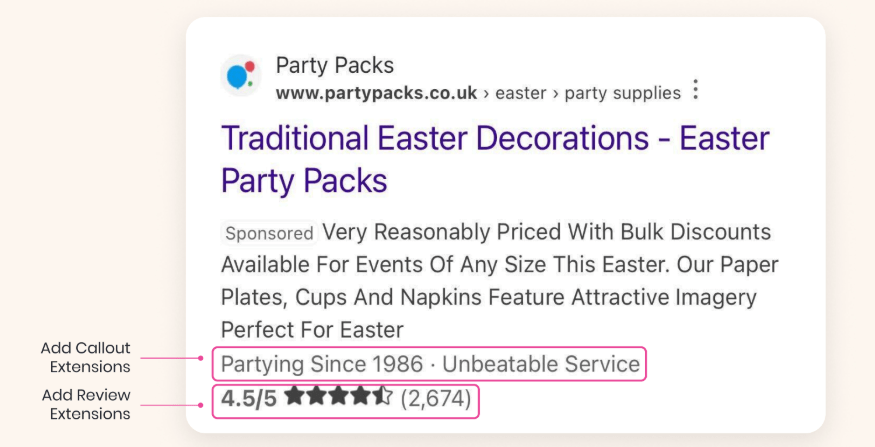Click the Party Packs balloon logo
Image resolution: width=875 pixels, height=447 pixels.
(240, 76)
